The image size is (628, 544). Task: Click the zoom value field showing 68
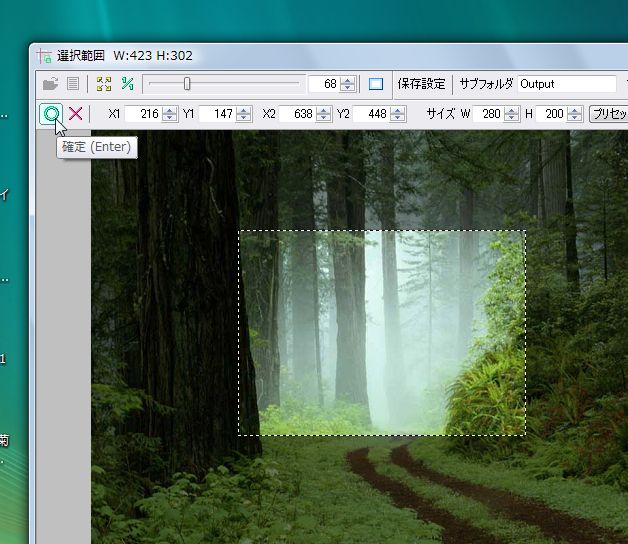tap(324, 84)
